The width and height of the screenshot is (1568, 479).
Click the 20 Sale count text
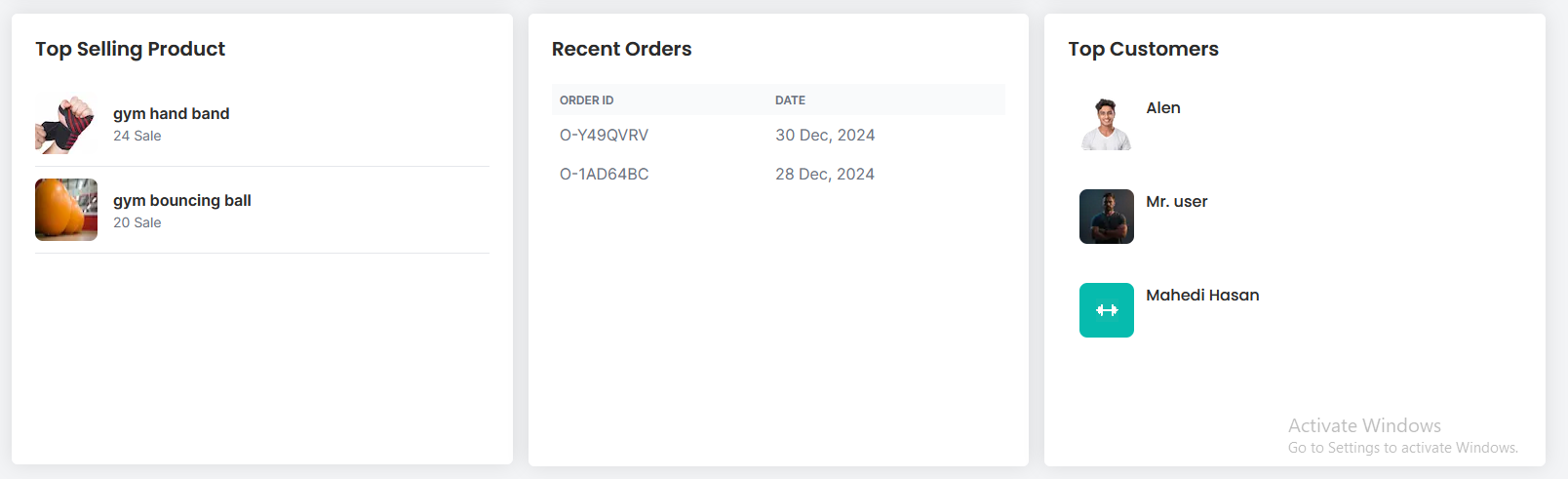[137, 223]
